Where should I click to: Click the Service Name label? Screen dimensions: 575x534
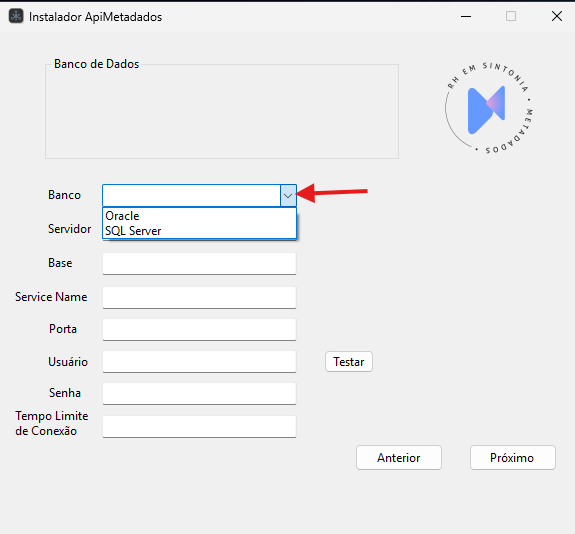coord(51,297)
